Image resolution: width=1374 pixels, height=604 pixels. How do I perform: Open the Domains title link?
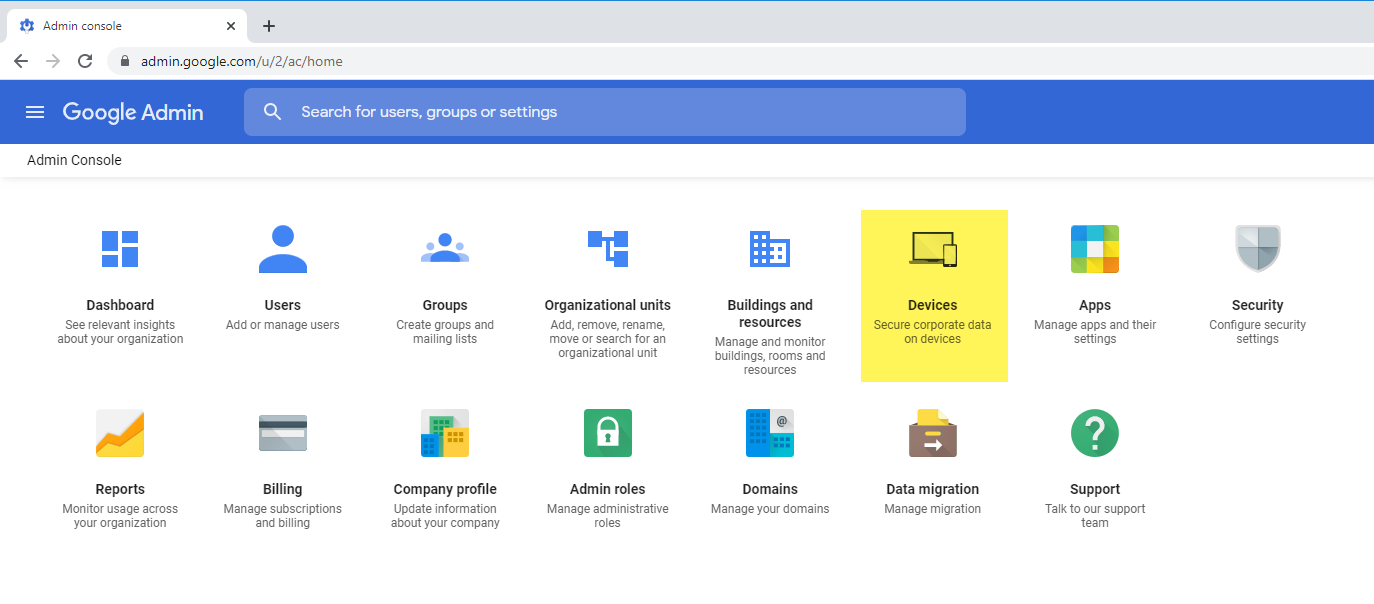tap(770, 489)
